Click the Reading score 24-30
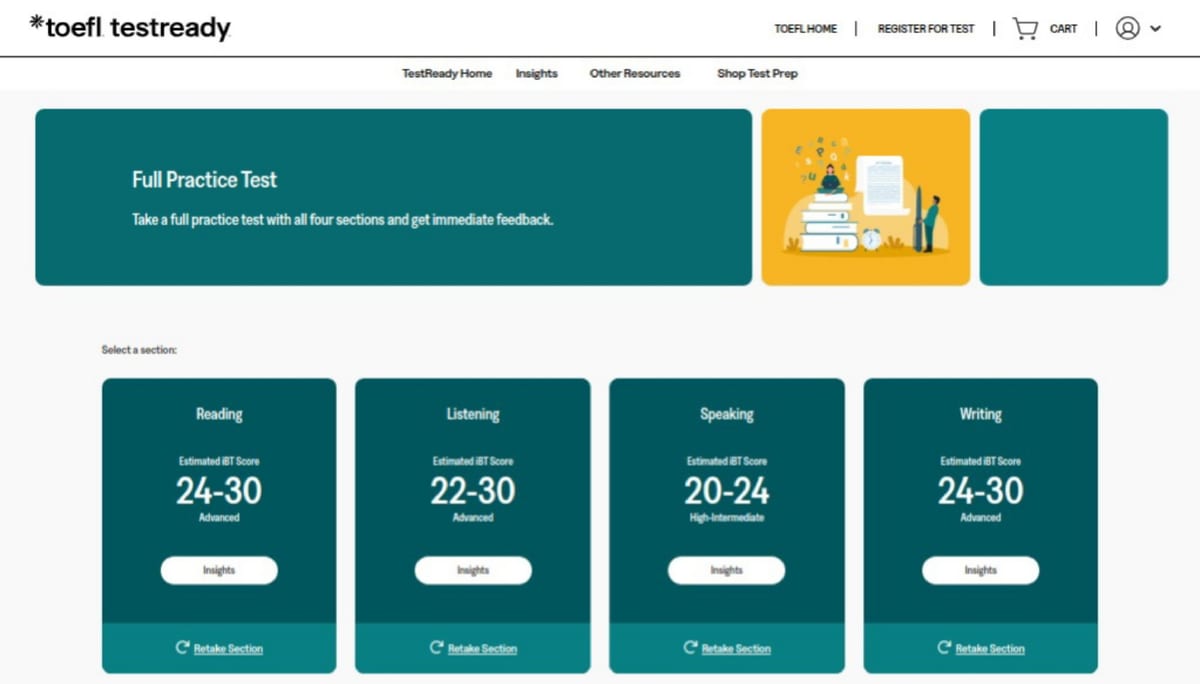Screen dimensions: 1200x684 tap(219, 490)
